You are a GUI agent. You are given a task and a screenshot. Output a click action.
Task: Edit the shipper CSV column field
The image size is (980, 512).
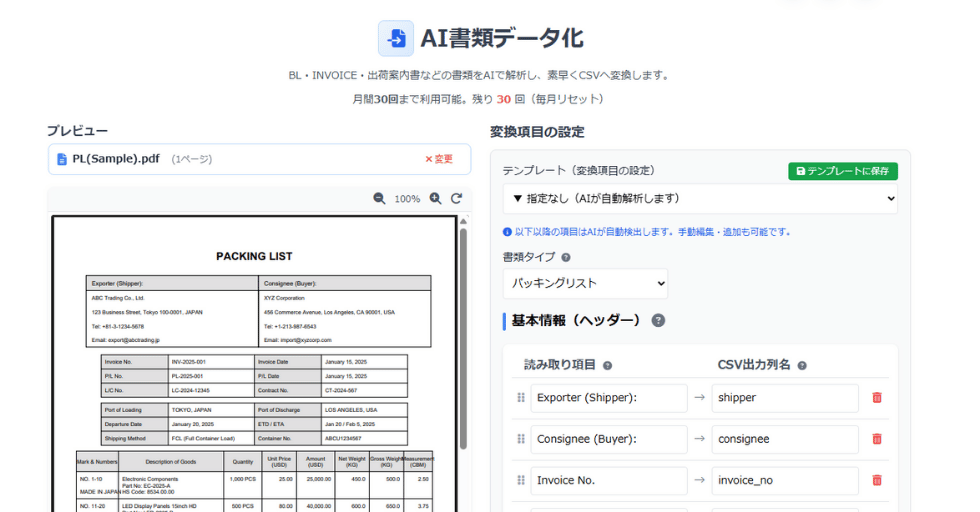[x=785, y=398]
